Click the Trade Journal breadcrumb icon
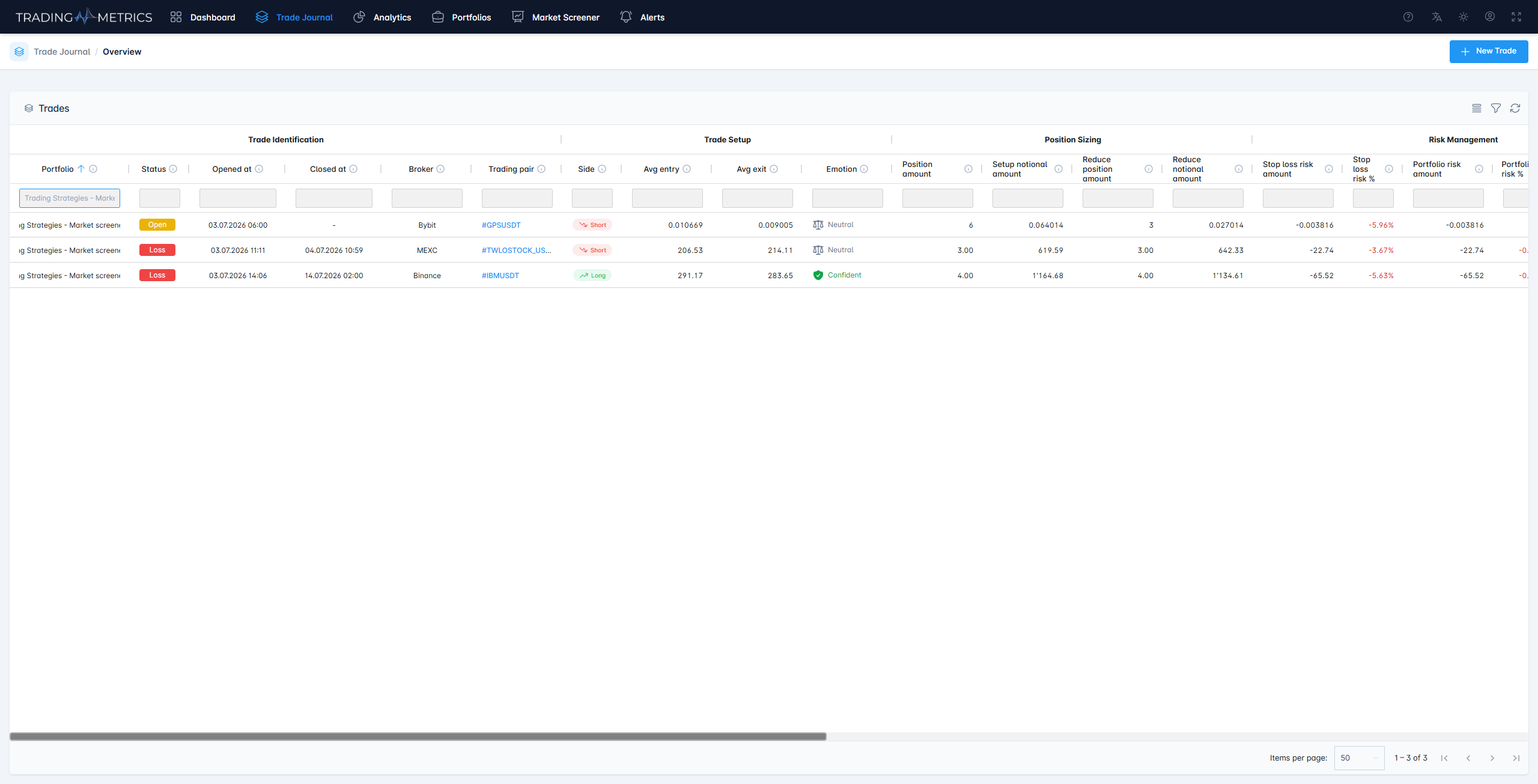The height and width of the screenshot is (784, 1538). [19, 52]
